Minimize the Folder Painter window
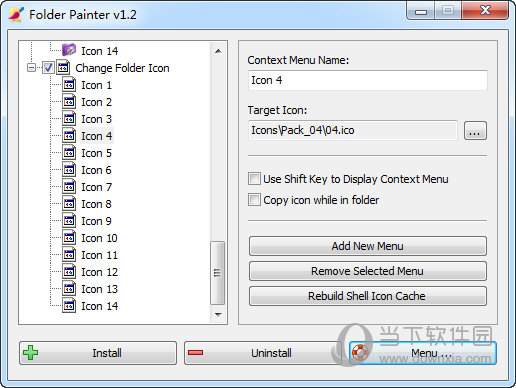Viewport: 516px width, 388px height. tap(421, 12)
